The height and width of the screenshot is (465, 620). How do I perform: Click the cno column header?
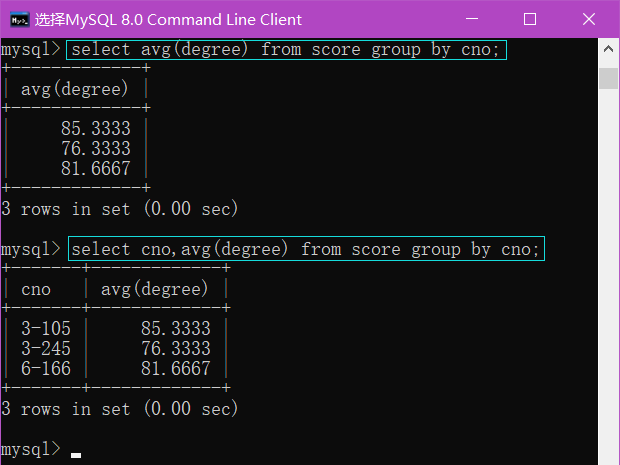point(36,290)
